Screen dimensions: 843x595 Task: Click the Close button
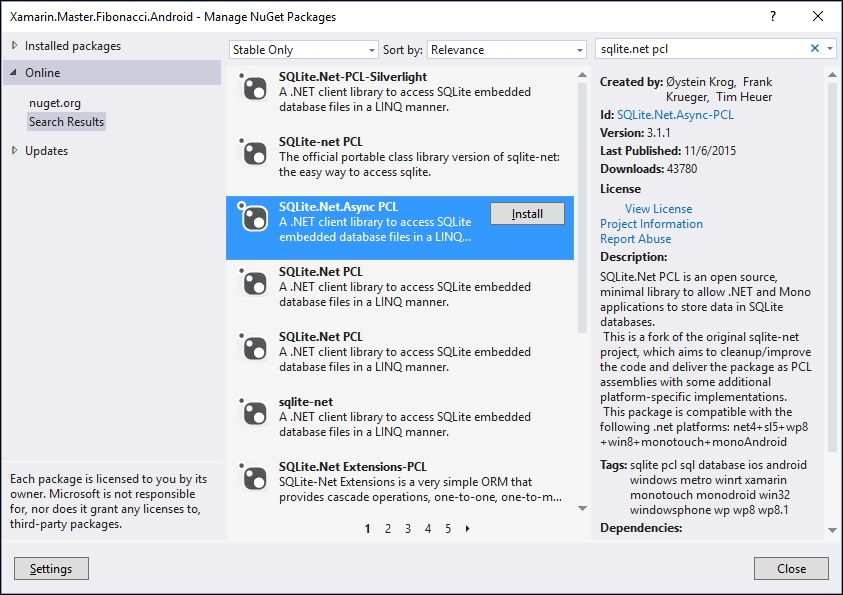(791, 569)
